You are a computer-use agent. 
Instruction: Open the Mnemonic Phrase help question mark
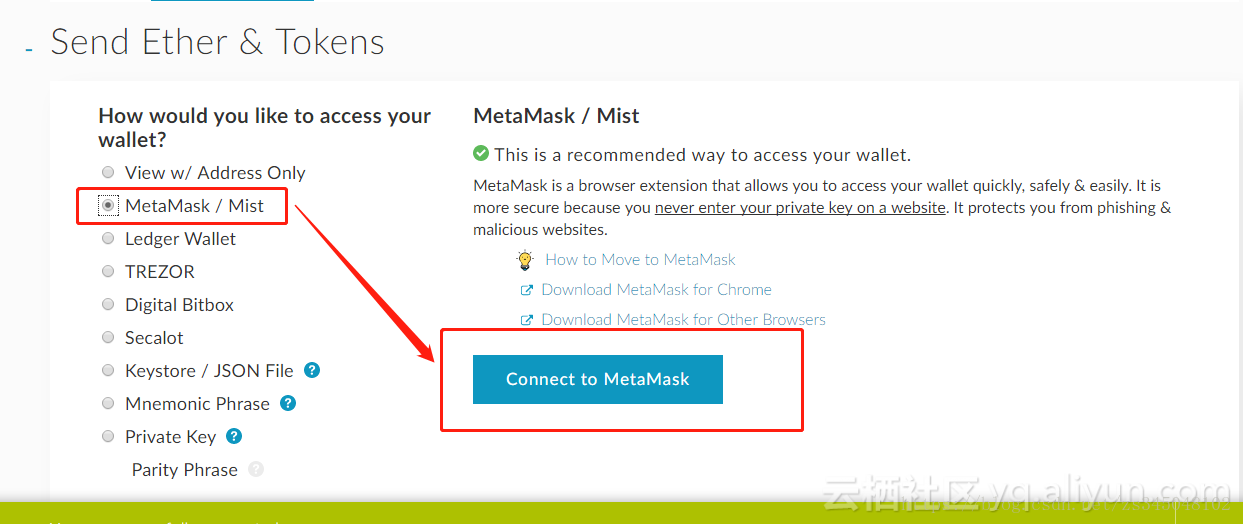pyautogui.click(x=288, y=403)
